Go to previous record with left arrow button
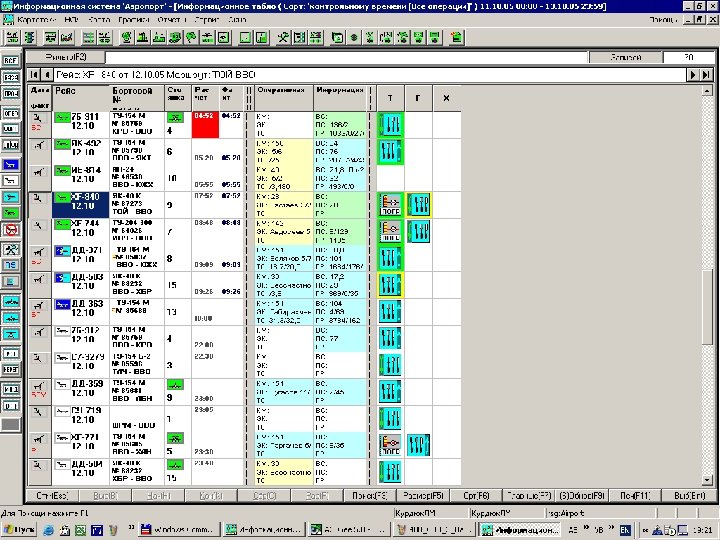 (x=47, y=74)
